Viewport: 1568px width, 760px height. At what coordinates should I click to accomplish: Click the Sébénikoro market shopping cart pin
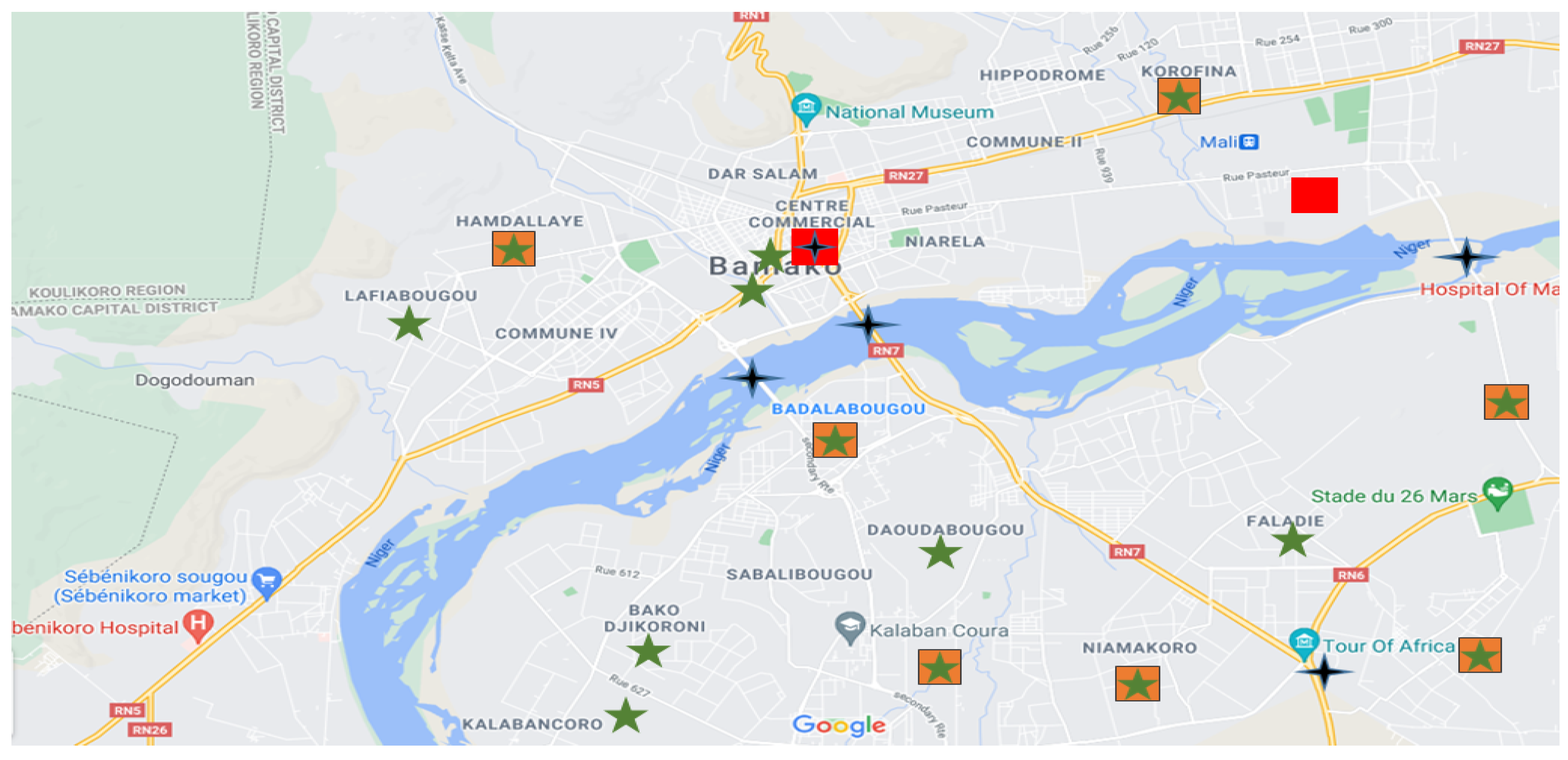click(266, 583)
